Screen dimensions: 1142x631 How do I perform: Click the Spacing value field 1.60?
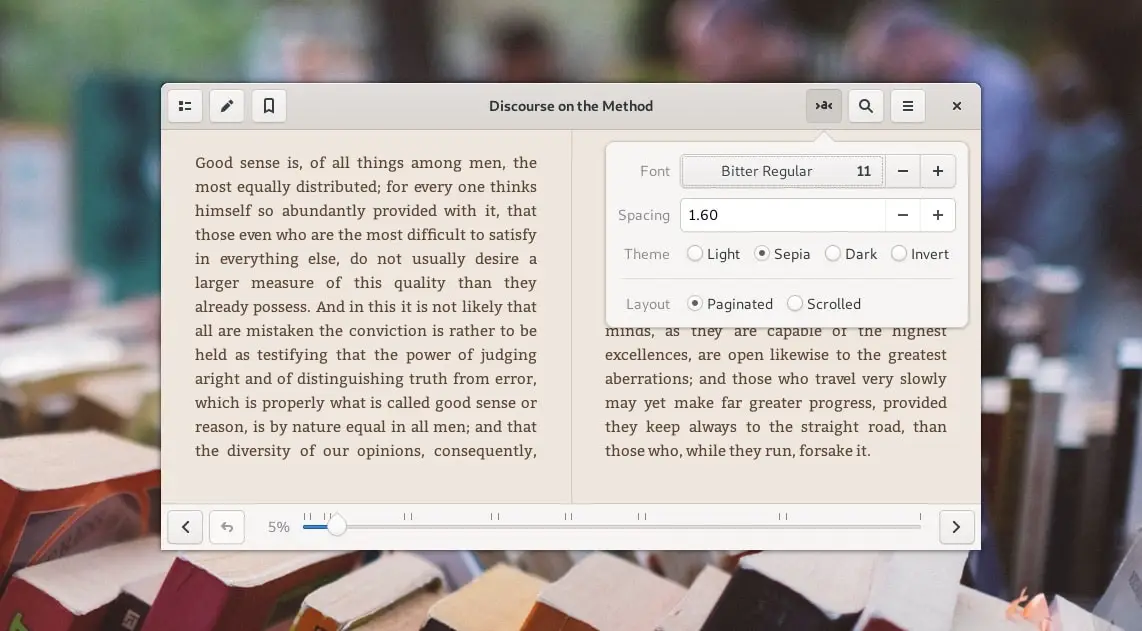tap(783, 215)
